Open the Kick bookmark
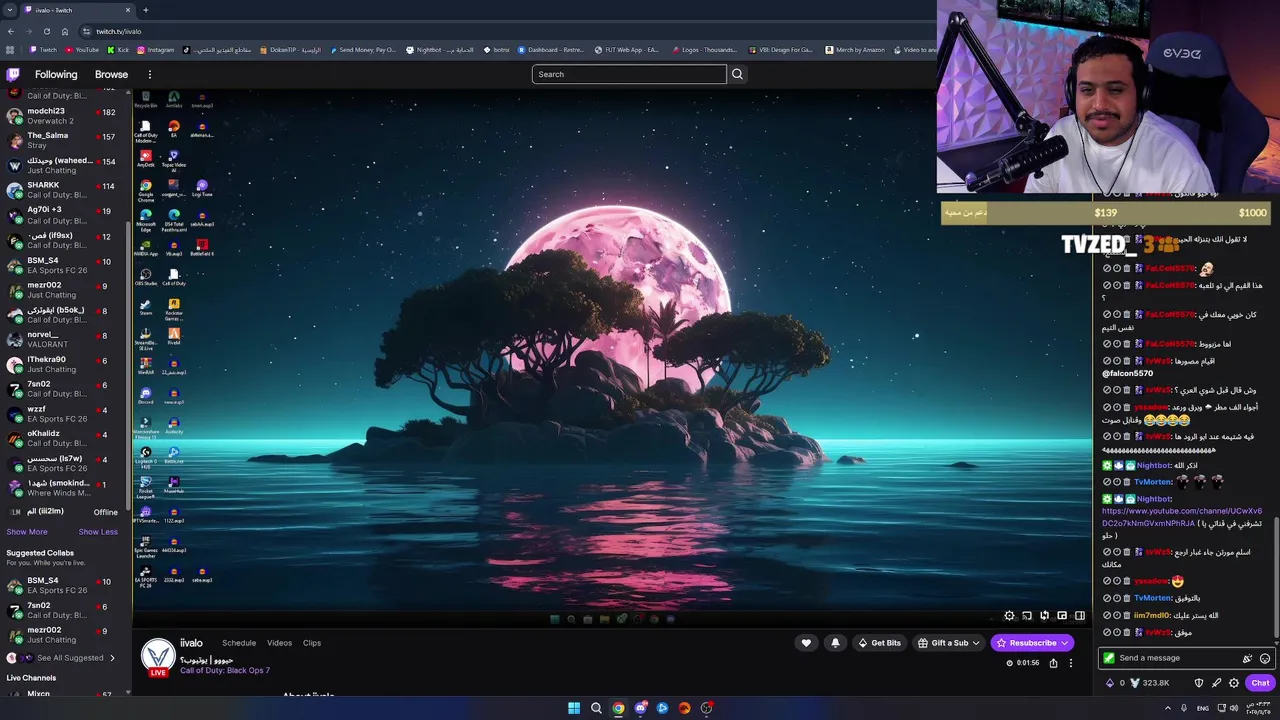Screen dimensions: 1280x720 click(x=119, y=50)
